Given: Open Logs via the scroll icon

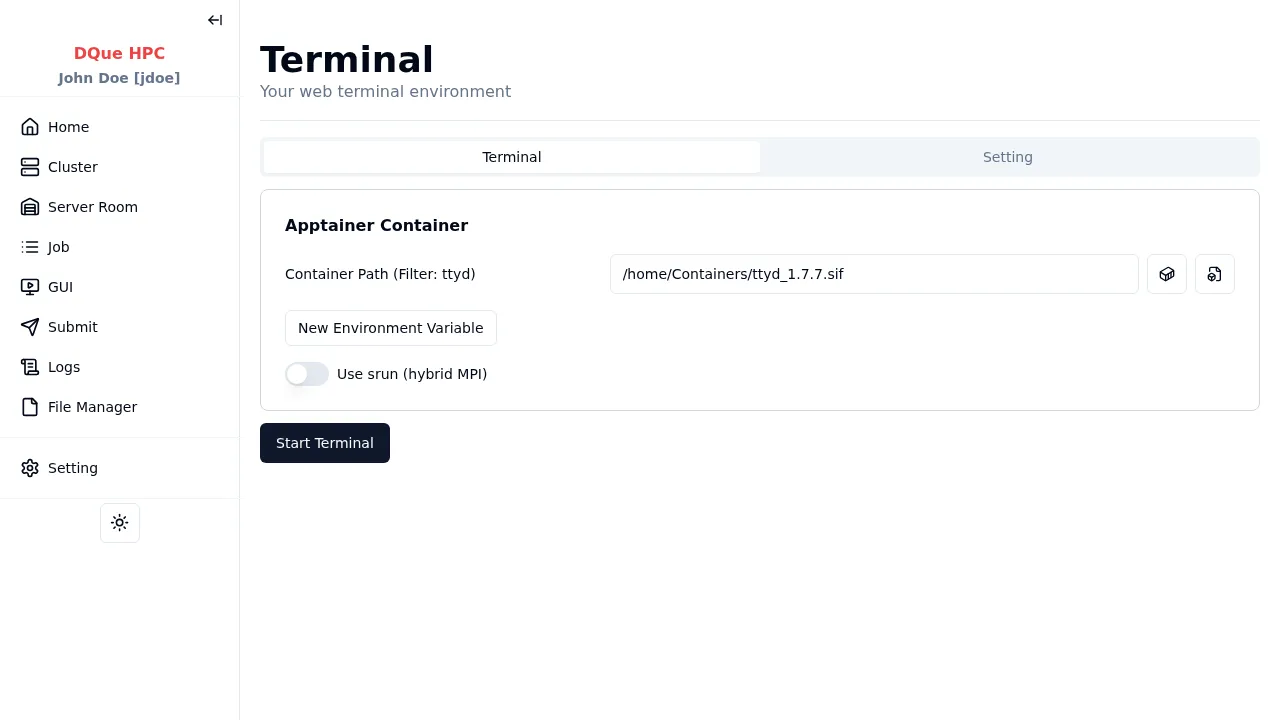Looking at the screenshot, I should (30, 367).
